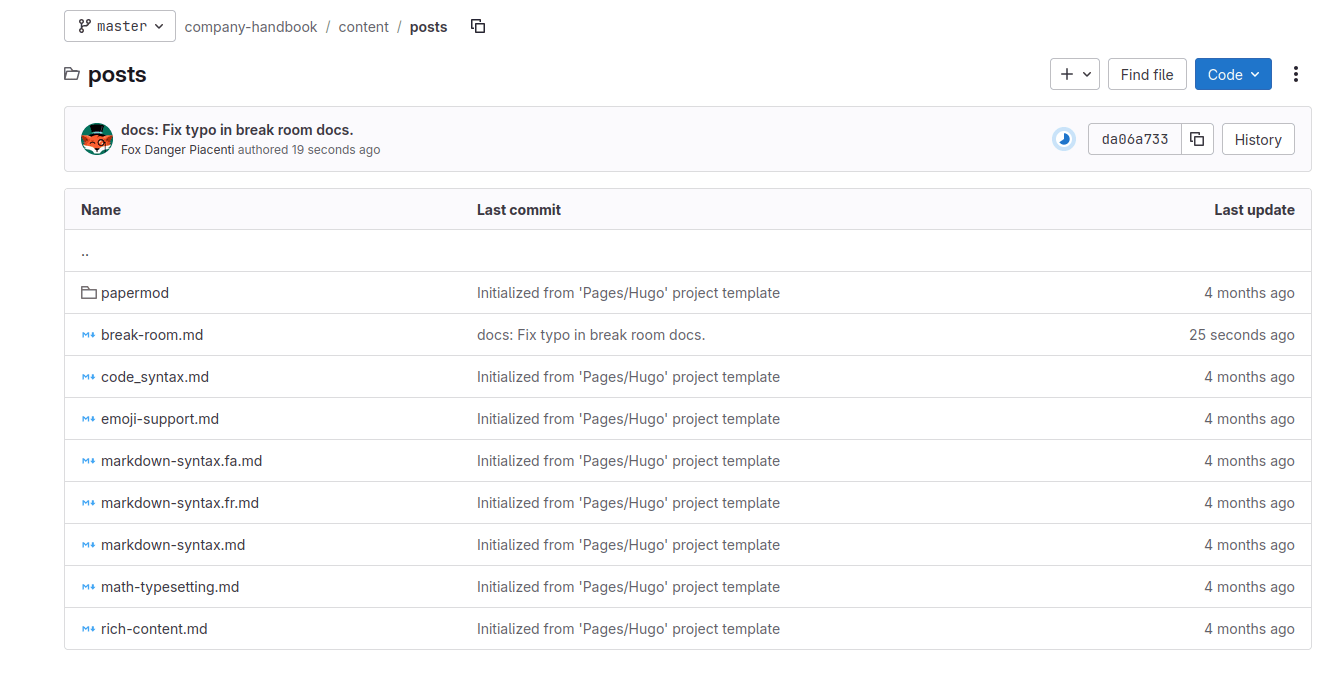1336x676 pixels.
Task: Click the Find file button
Action: [1147, 73]
